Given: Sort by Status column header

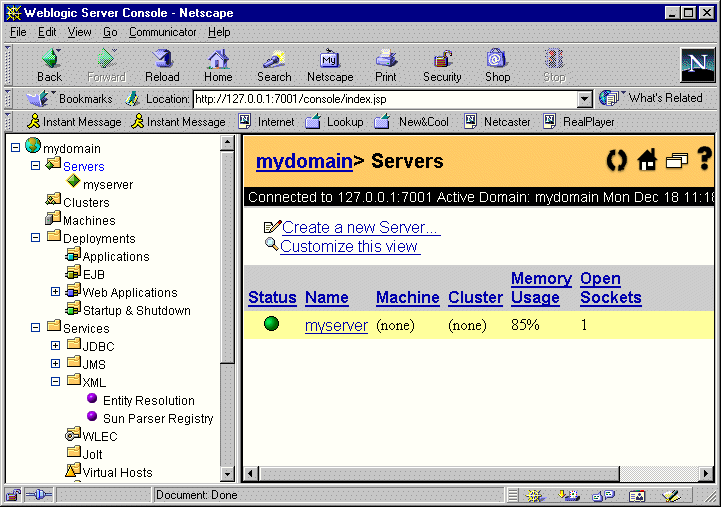Looking at the screenshot, I should [272, 297].
